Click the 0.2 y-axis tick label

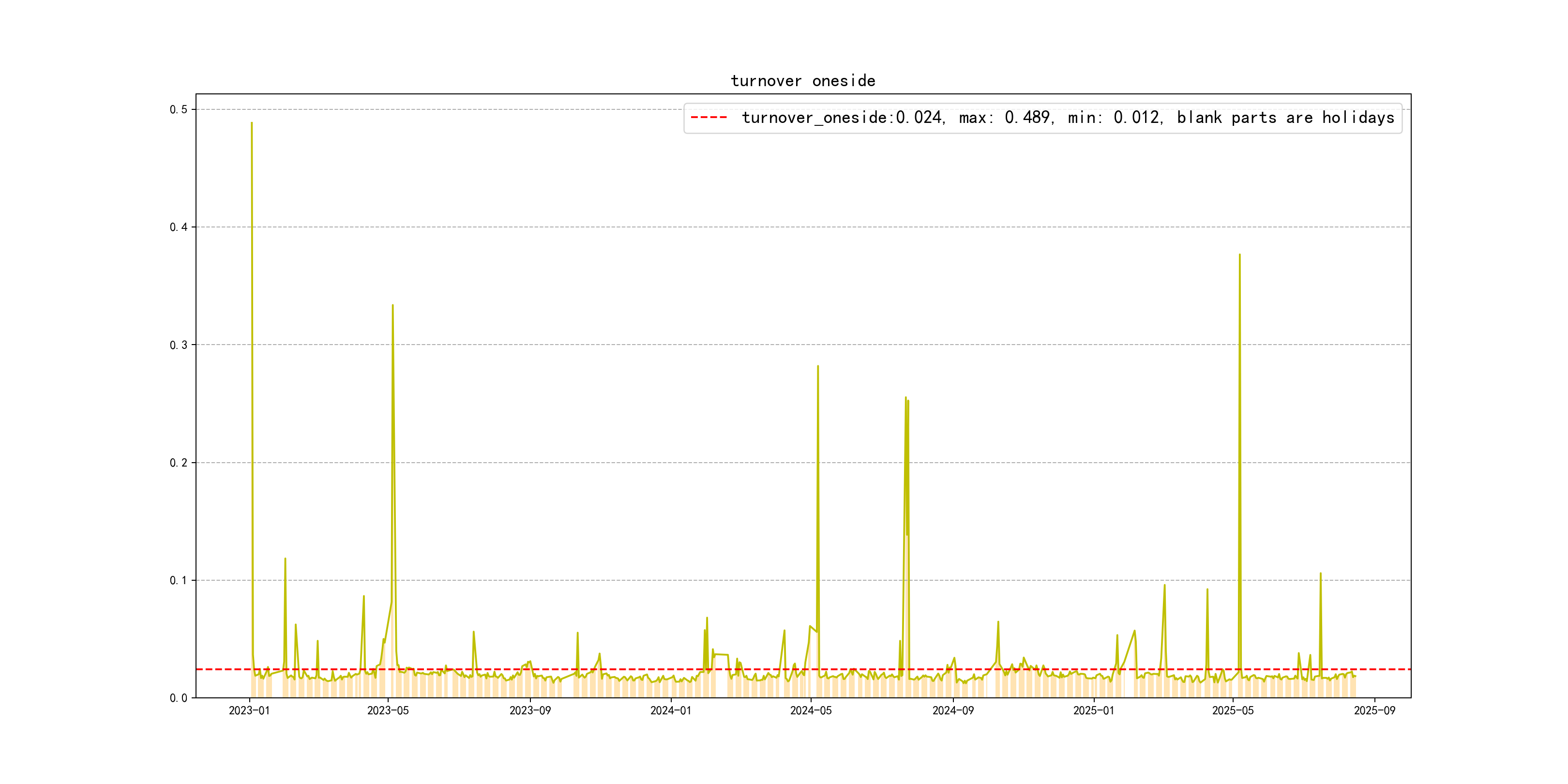point(179,463)
